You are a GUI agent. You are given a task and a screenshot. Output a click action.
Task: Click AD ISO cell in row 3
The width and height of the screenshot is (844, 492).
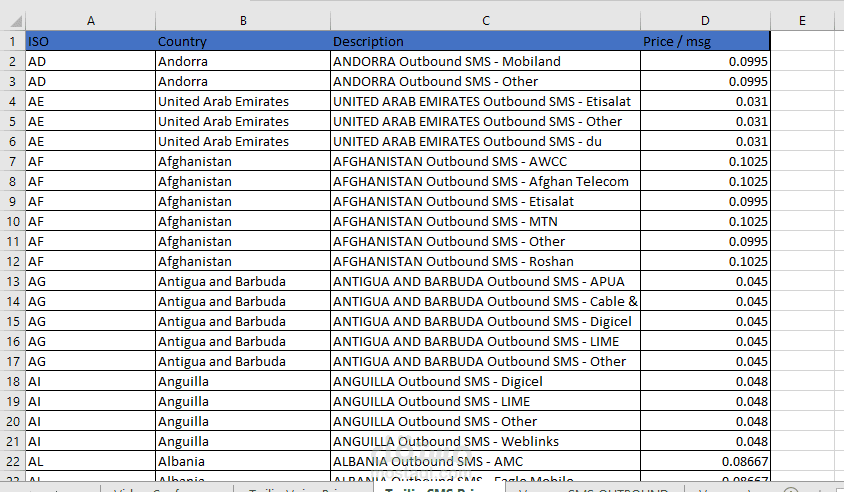click(90, 81)
